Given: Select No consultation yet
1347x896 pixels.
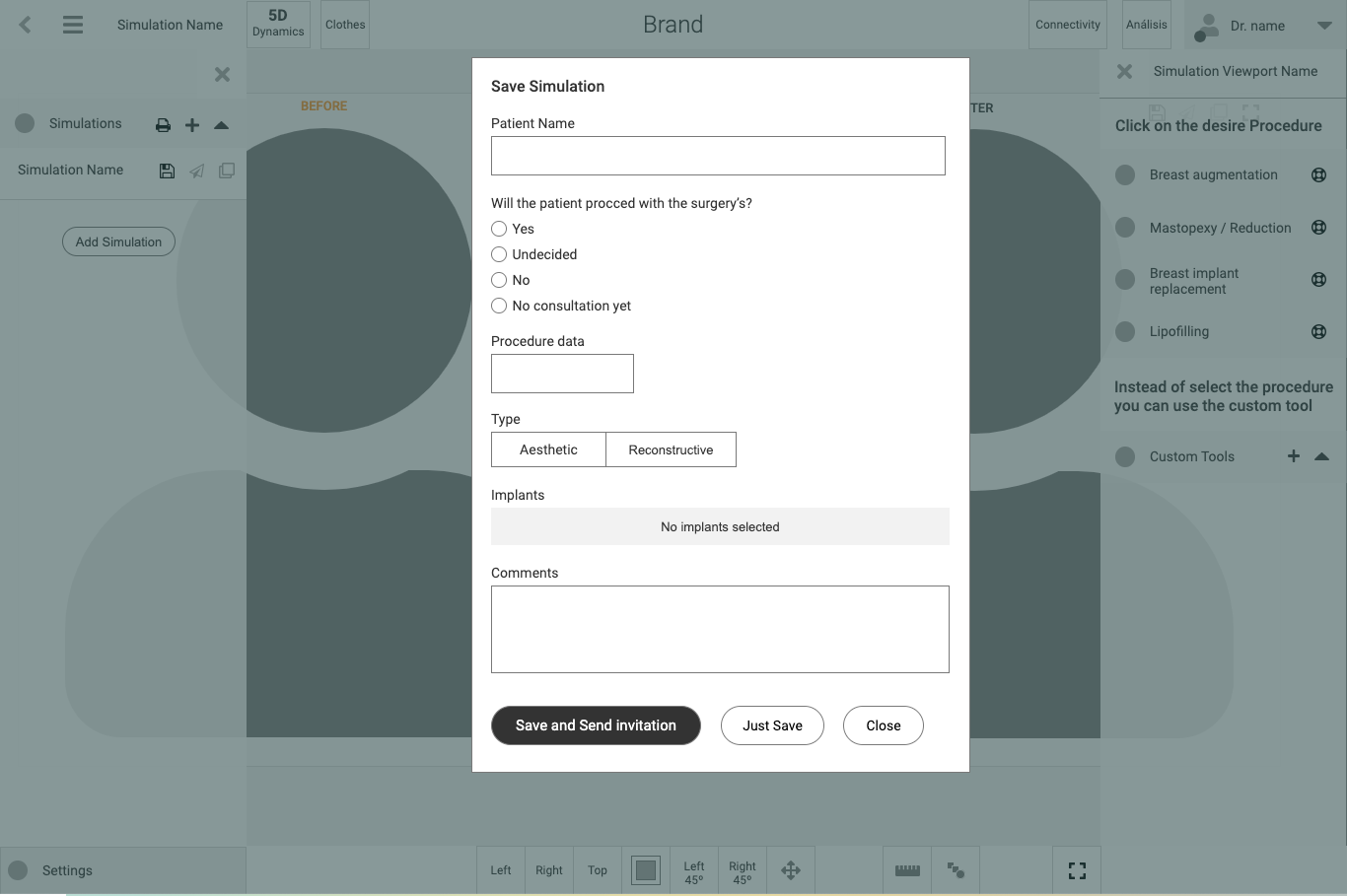Looking at the screenshot, I should 499,306.
